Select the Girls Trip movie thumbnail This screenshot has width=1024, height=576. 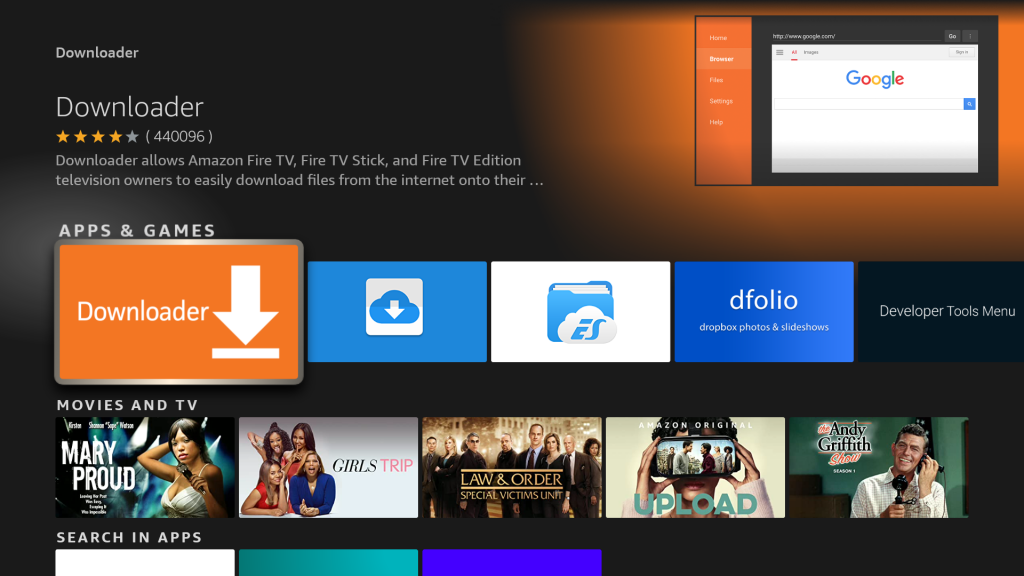click(328, 468)
